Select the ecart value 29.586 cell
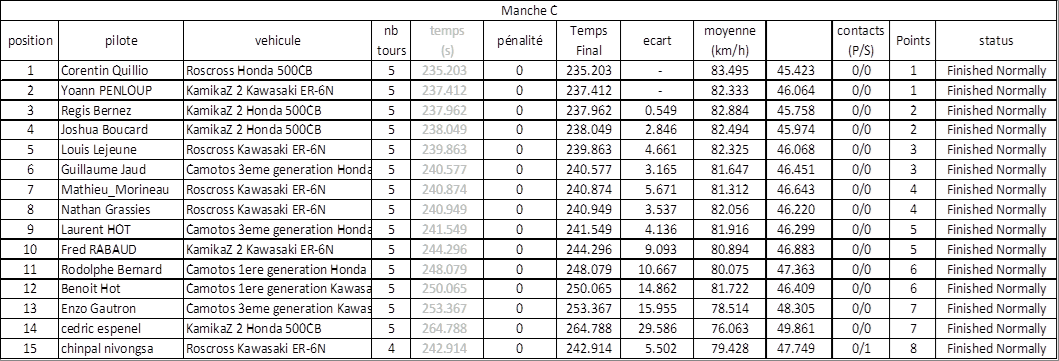This screenshot has height=361, width=1059. pos(656,329)
